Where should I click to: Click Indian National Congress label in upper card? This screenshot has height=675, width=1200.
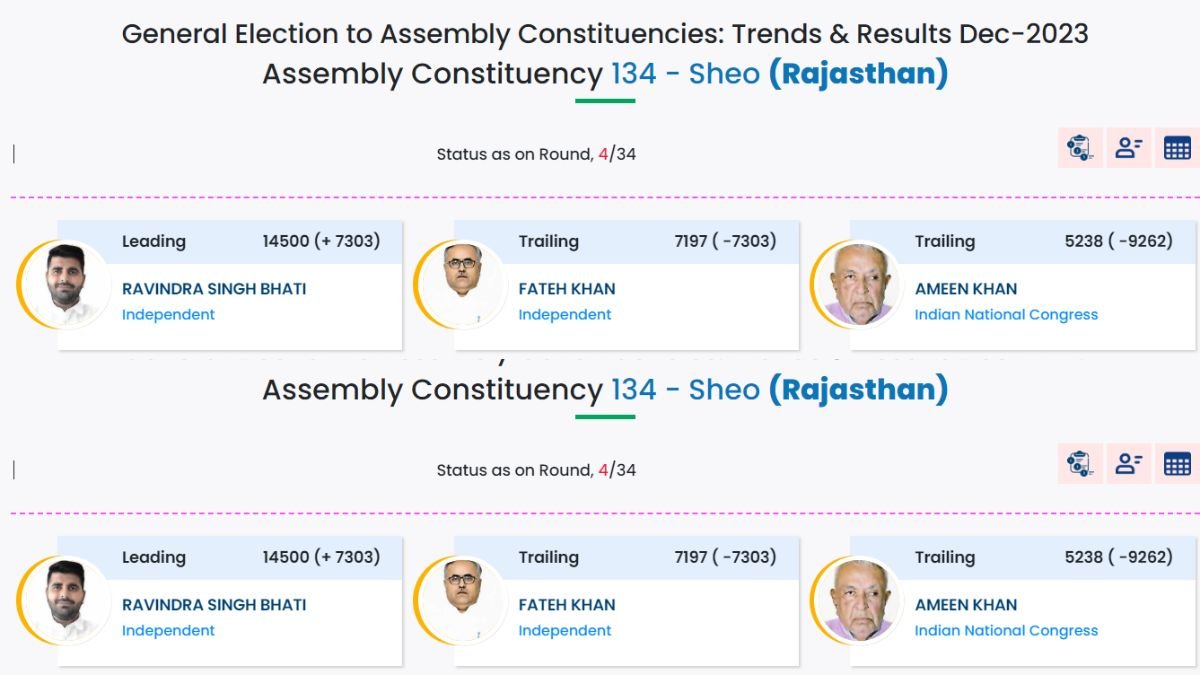pos(1006,315)
